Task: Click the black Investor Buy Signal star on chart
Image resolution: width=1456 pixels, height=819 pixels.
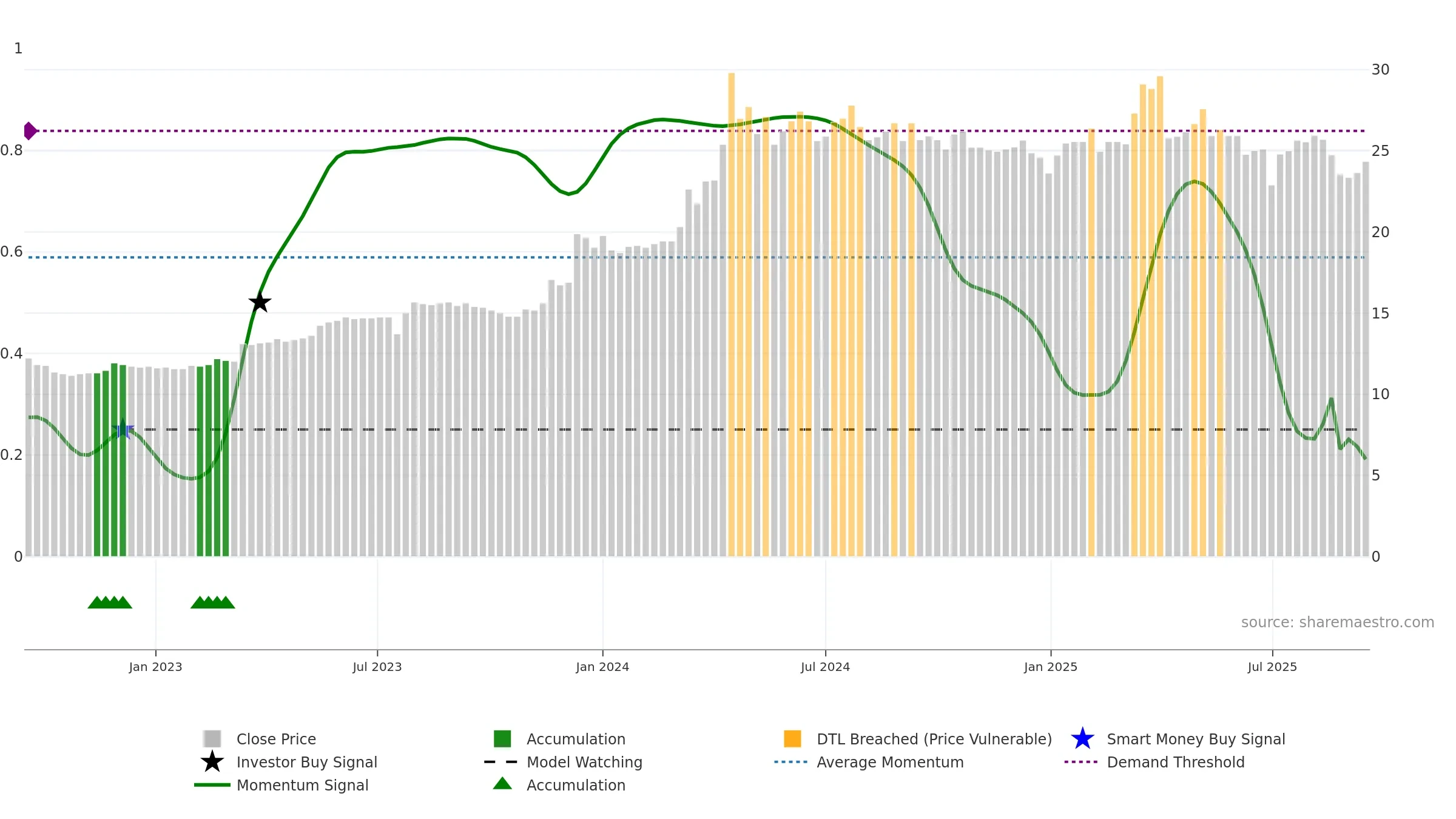Action: [x=260, y=302]
